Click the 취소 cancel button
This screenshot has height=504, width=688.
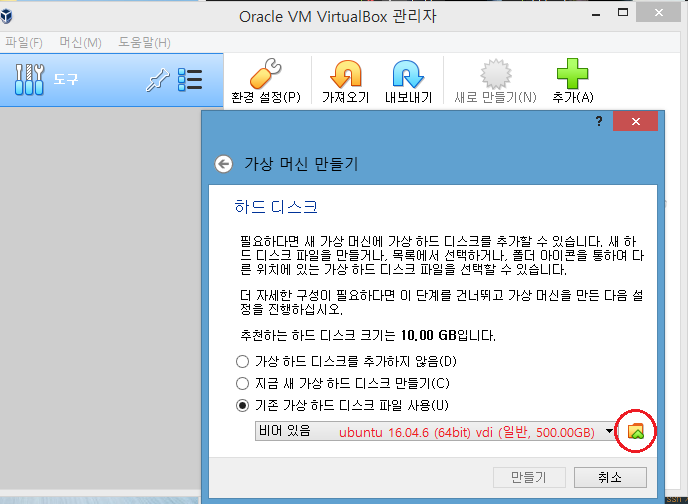pos(610,477)
